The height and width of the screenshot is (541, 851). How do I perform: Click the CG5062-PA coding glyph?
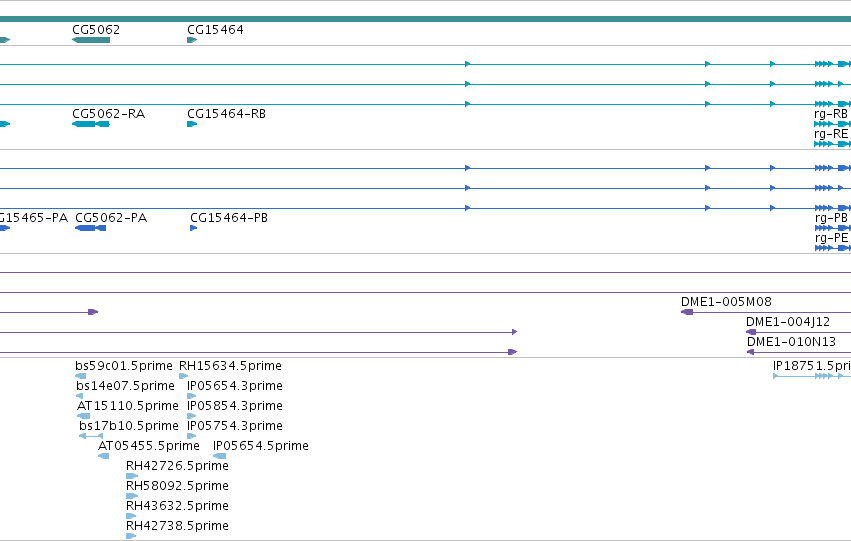click(x=91, y=228)
